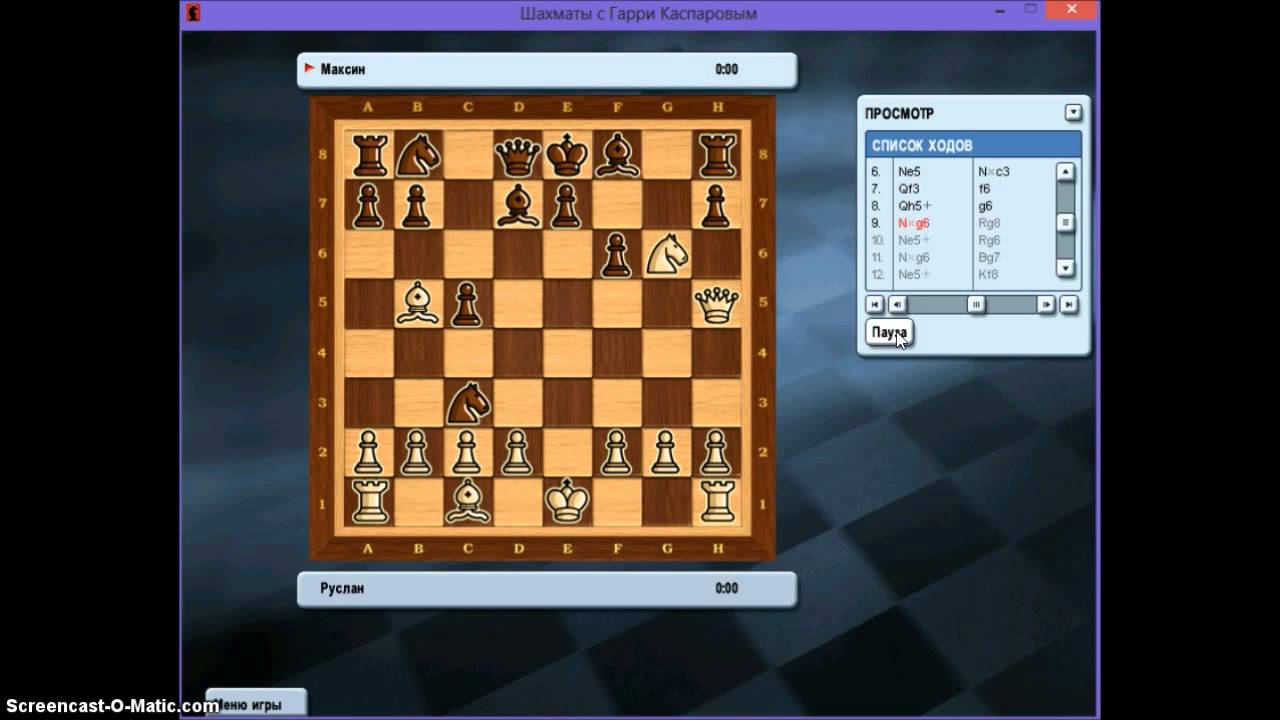
Task: Select the white pawn on a2
Action: (369, 453)
